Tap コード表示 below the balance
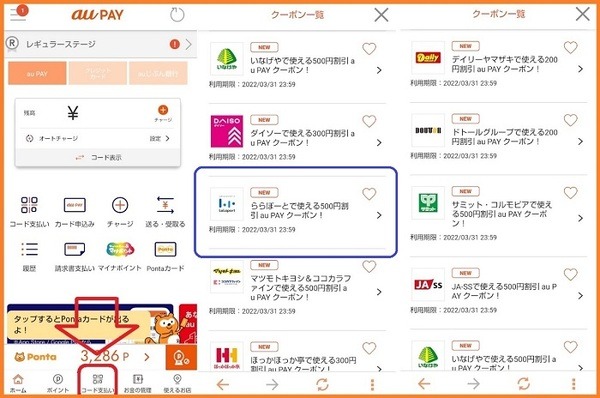The height and width of the screenshot is (398, 600). 98,157
